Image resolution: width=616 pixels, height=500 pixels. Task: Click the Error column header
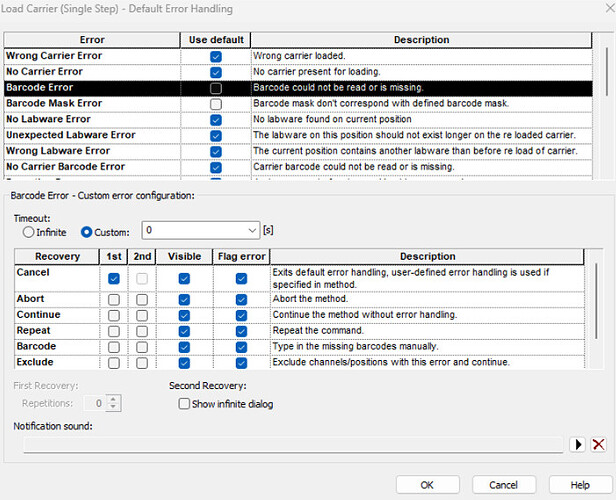(92, 40)
